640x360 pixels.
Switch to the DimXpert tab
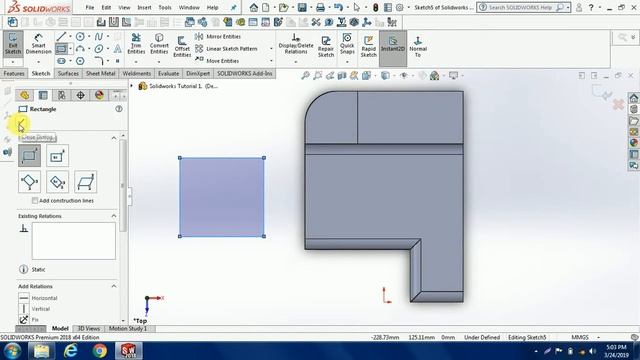click(x=198, y=73)
